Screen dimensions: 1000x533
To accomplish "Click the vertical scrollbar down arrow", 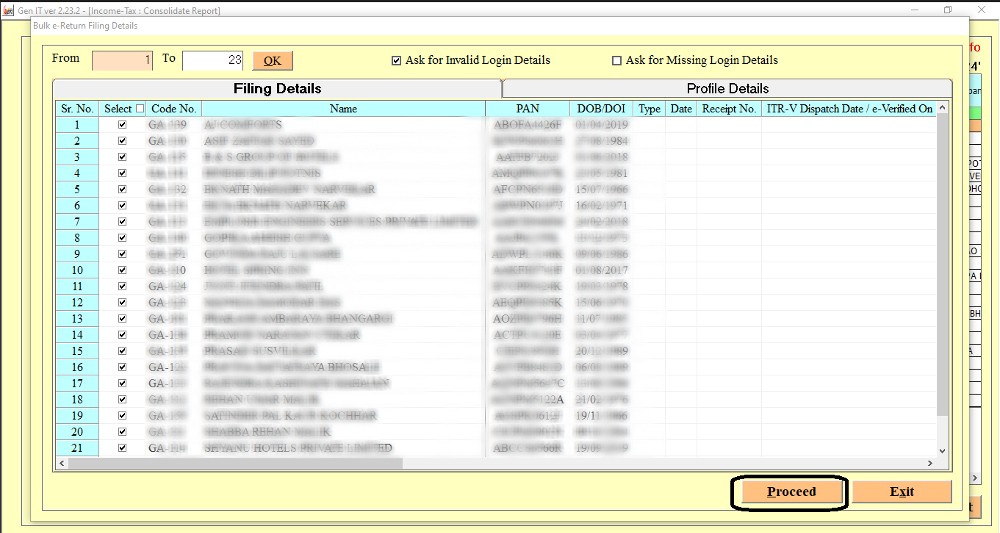I will [944, 450].
